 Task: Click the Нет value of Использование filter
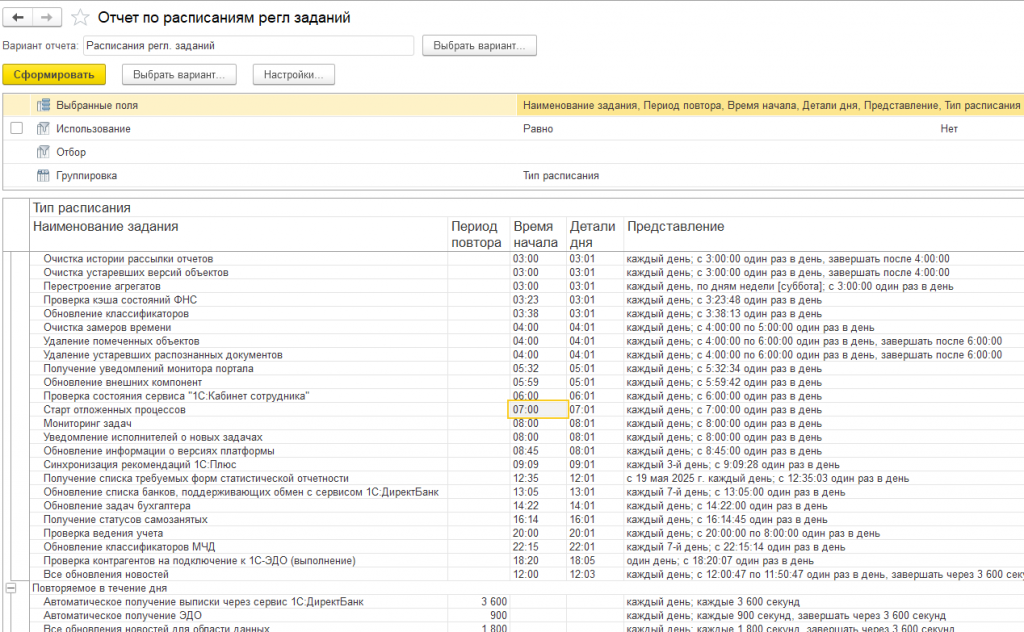[949, 129]
